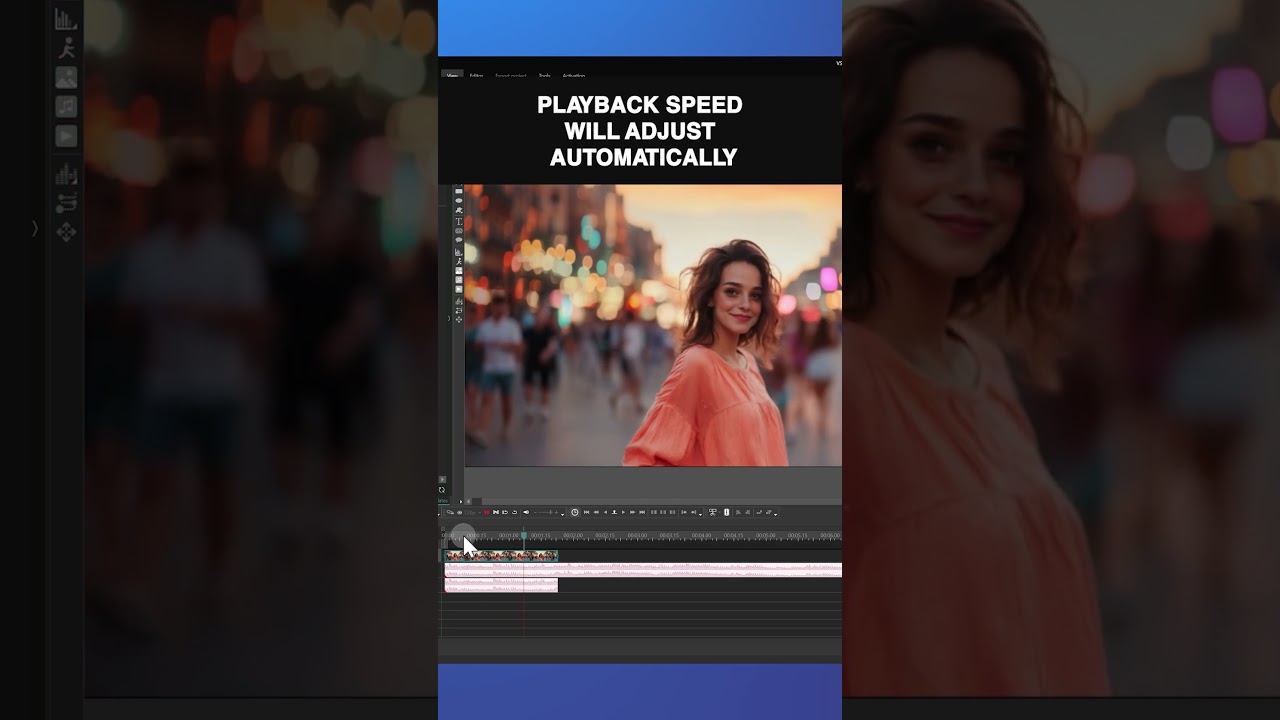
Task: Select the teal playhead marker
Action: 524,536
